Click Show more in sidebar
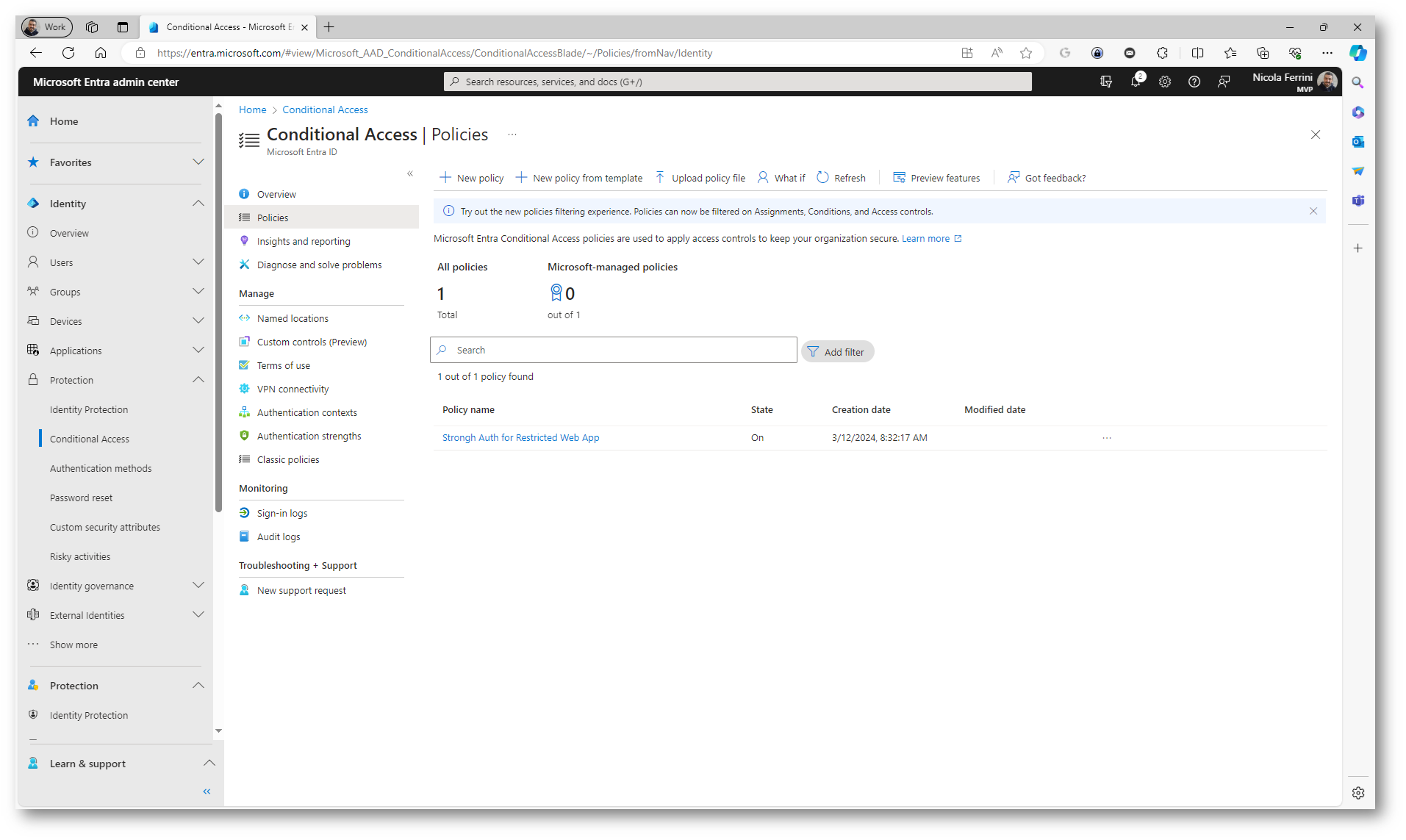 (73, 645)
